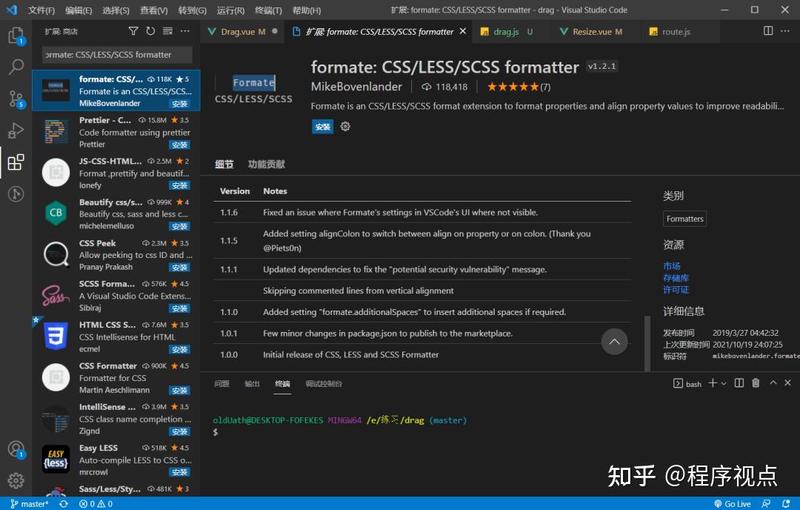Click the extension search input field
The width and height of the screenshot is (800, 510).
tap(117, 55)
